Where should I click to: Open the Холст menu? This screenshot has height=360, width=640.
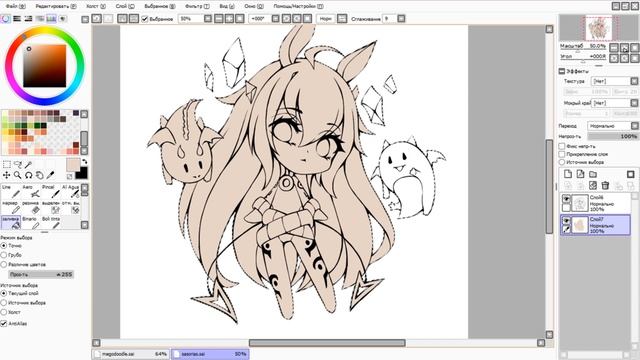point(96,6)
